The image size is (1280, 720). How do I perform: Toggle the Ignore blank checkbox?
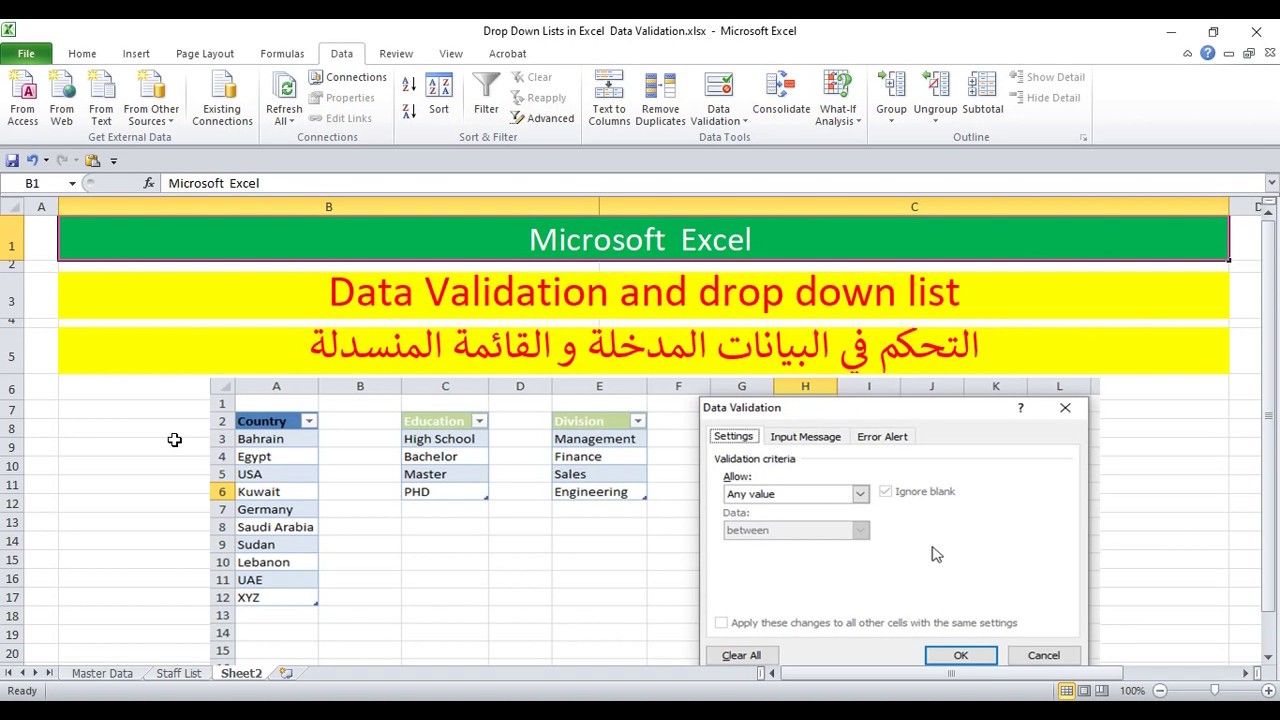point(885,491)
